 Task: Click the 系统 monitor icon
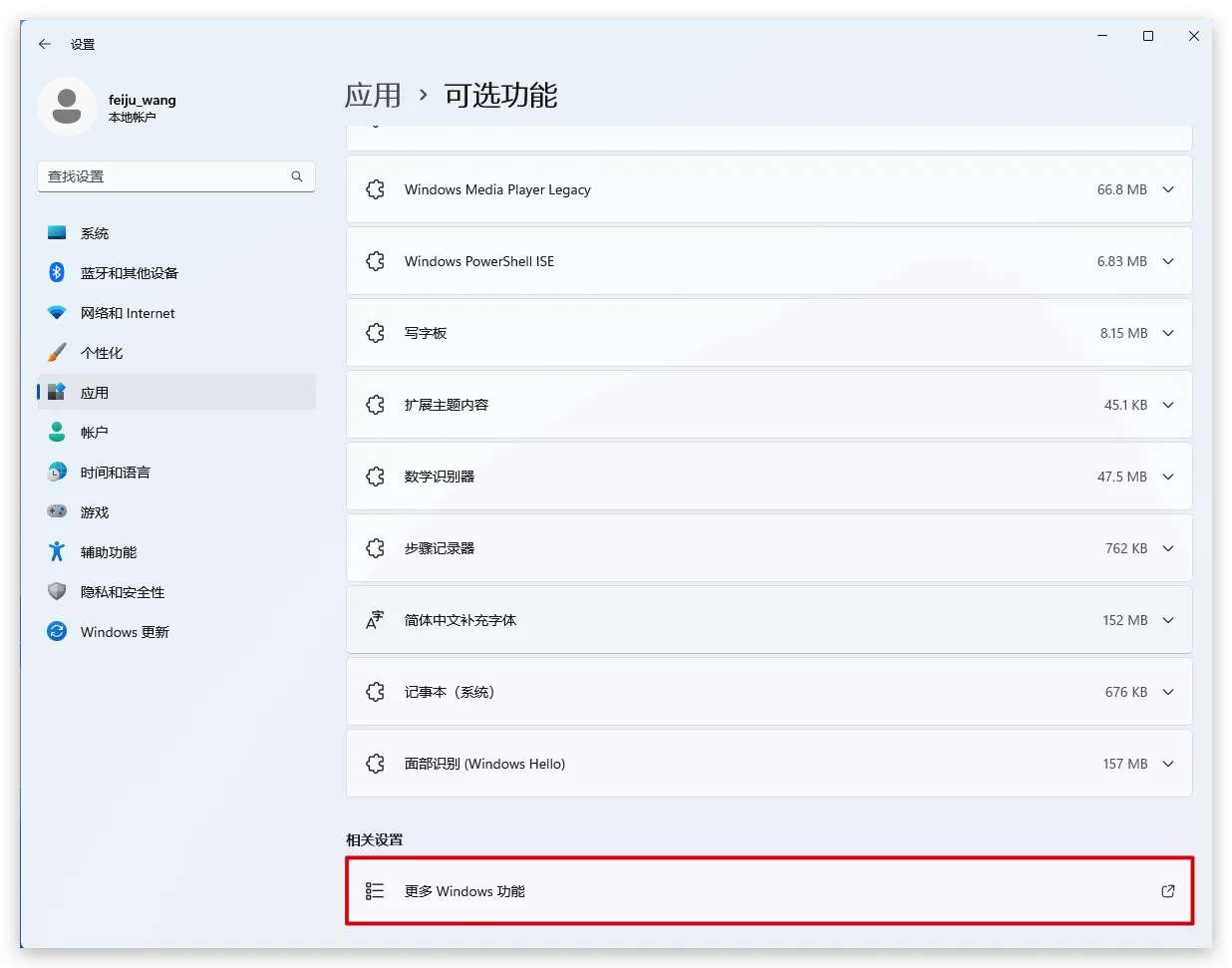(x=57, y=232)
